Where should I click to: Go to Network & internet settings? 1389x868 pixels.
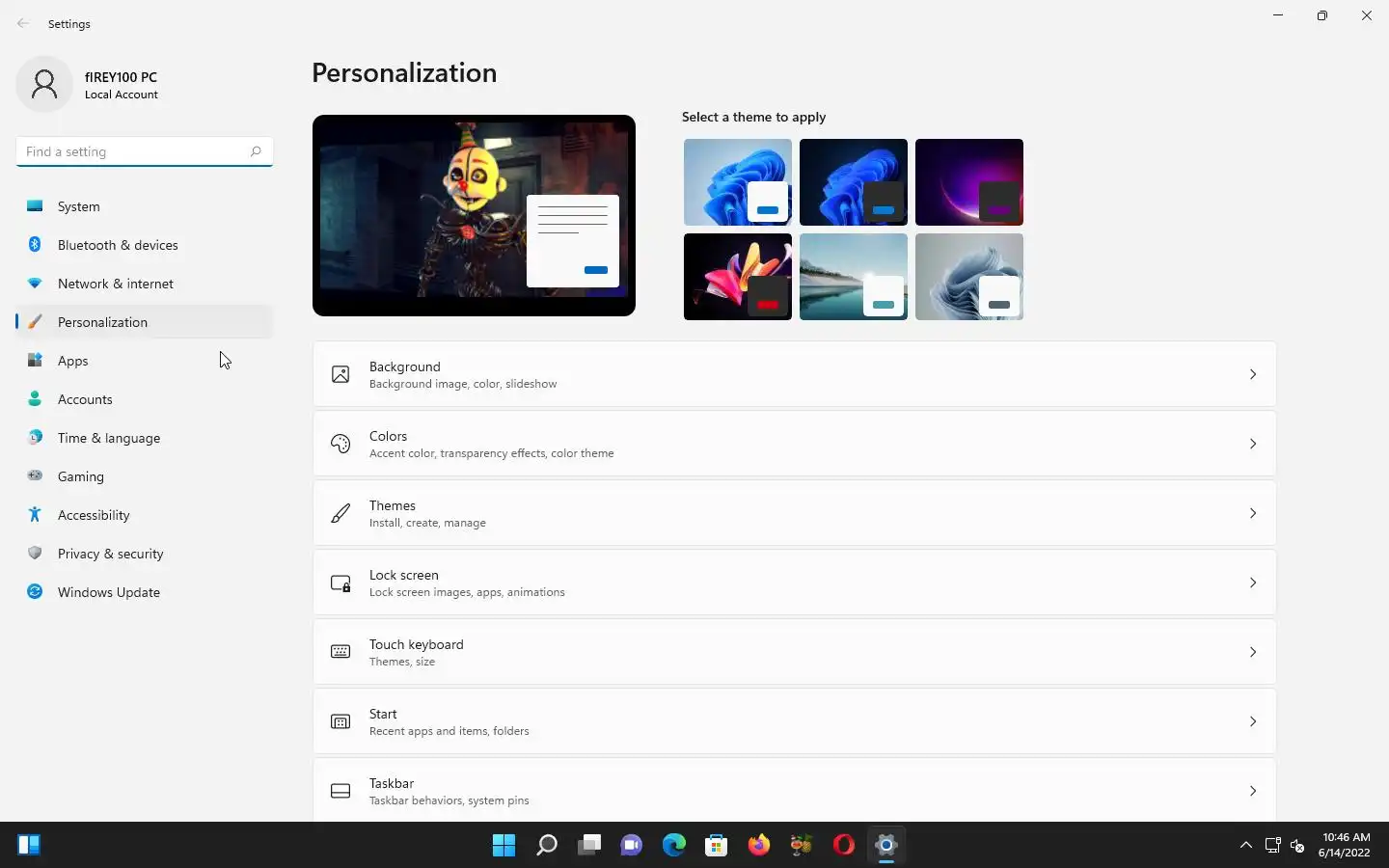[x=145, y=284]
